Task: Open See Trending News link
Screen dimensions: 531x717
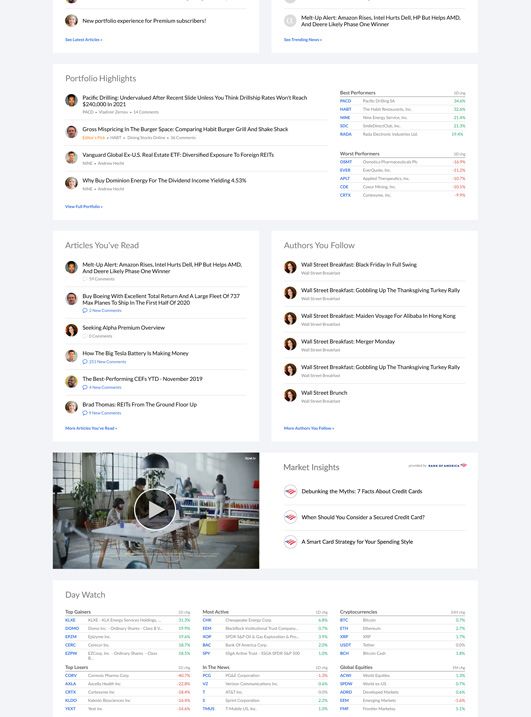Action: [x=303, y=40]
